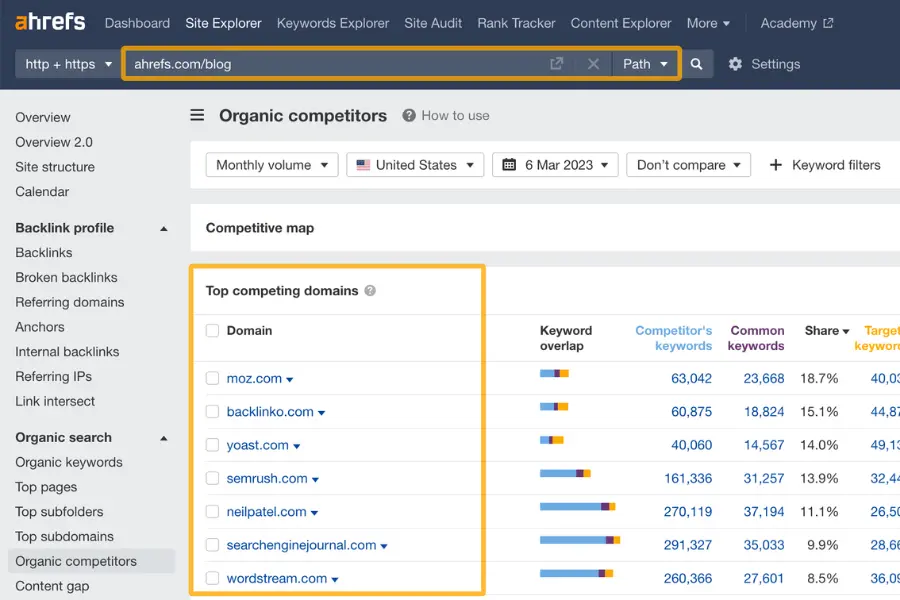Click the help icon next to Top competing domains
The height and width of the screenshot is (600, 900).
point(370,290)
